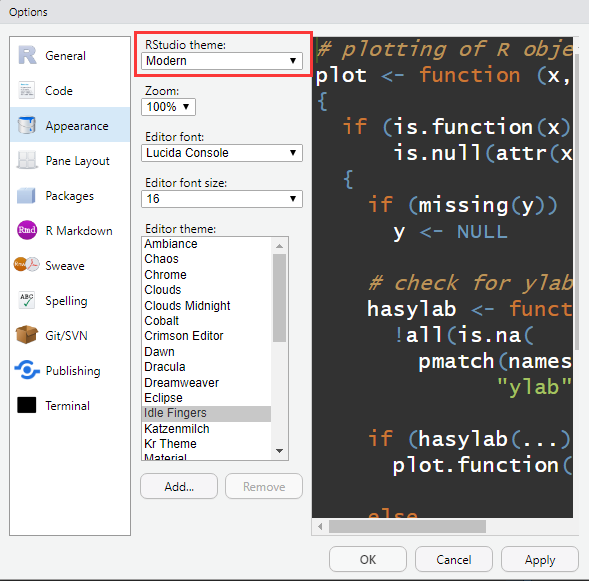Open the Zoom 100% dropdown
This screenshot has width=589, height=581.
tap(168, 107)
